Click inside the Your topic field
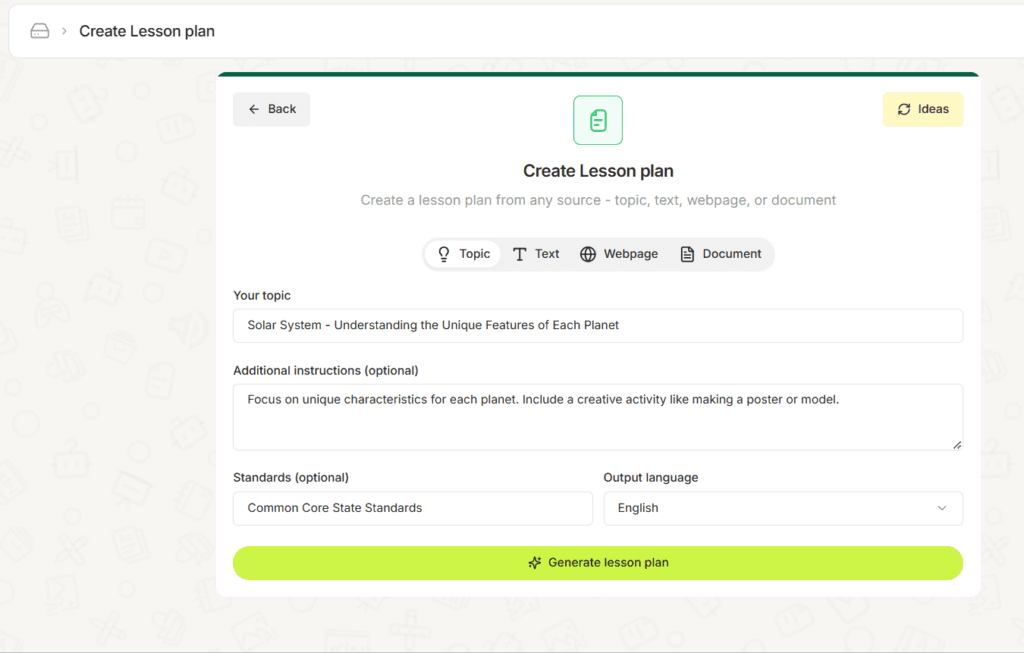This screenshot has width=1024, height=653. pyautogui.click(x=597, y=325)
